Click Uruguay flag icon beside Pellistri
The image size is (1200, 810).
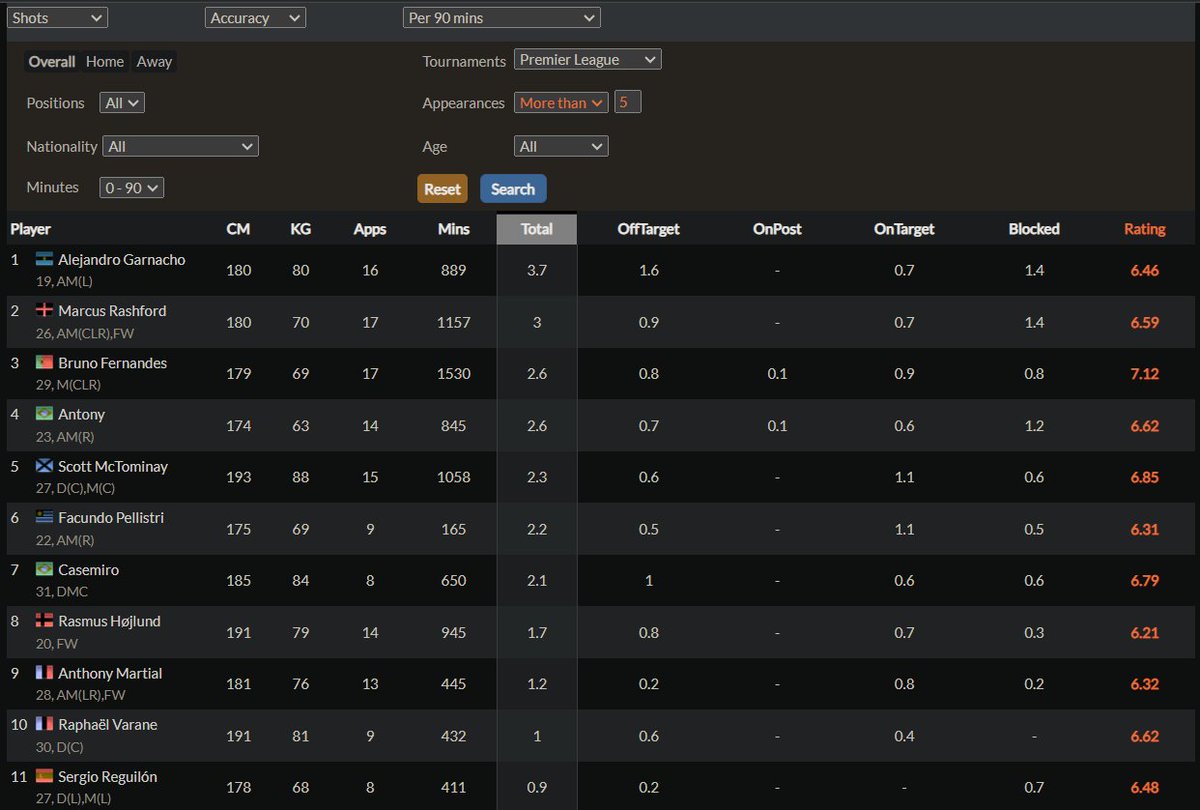(x=44, y=517)
